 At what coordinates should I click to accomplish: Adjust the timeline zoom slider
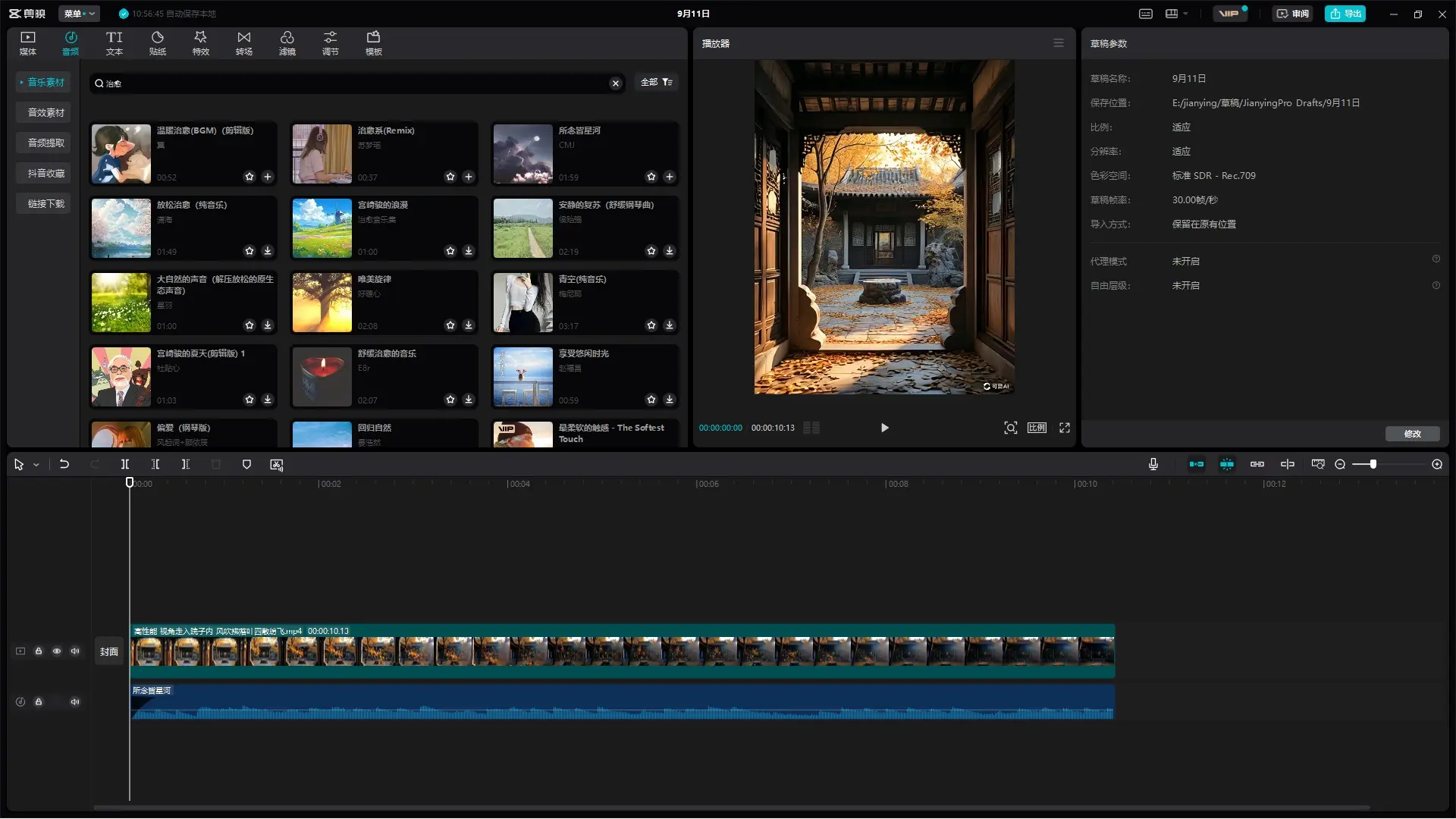(x=1388, y=464)
